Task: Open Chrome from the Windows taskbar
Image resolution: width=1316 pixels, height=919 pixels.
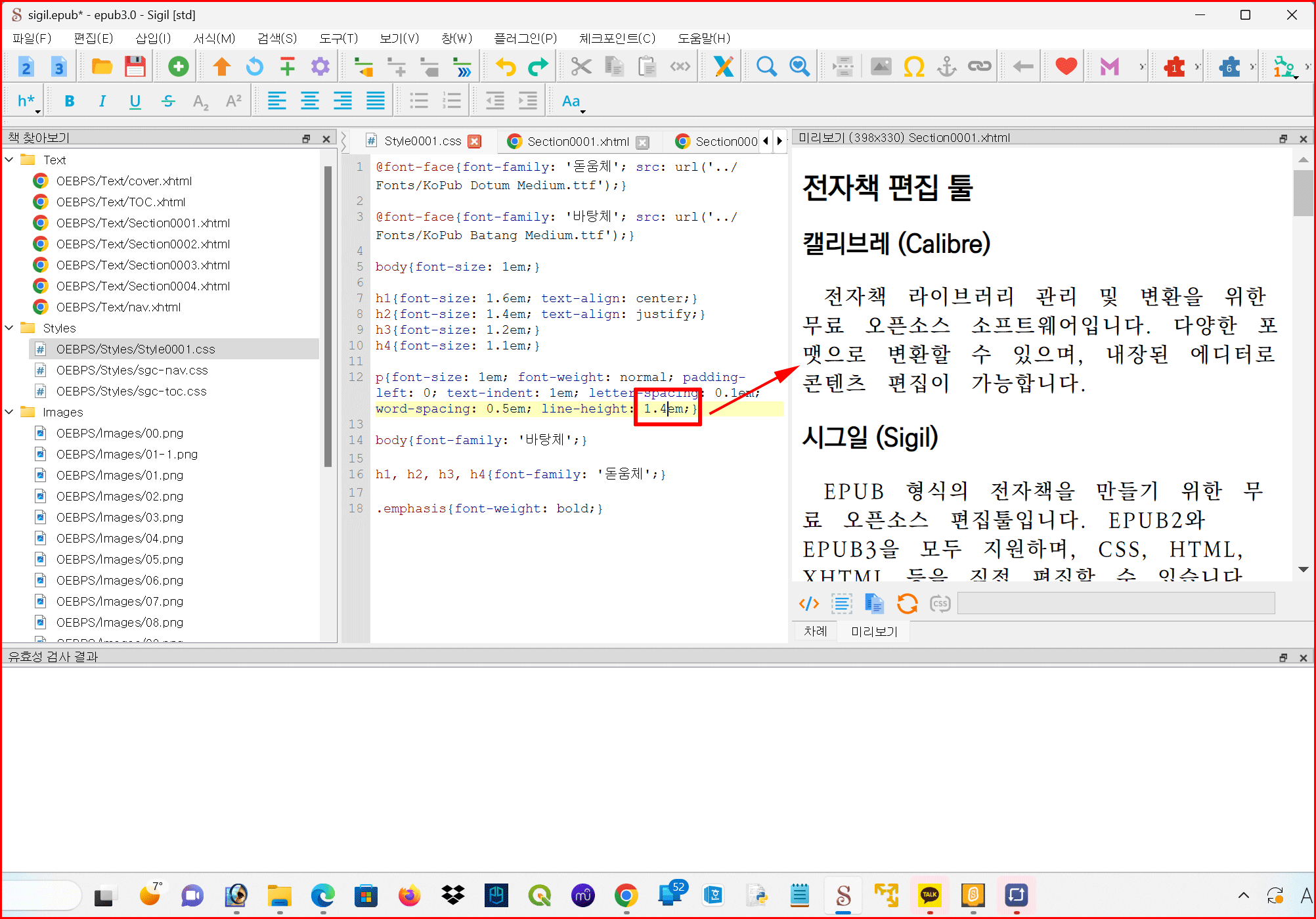Action: [626, 895]
